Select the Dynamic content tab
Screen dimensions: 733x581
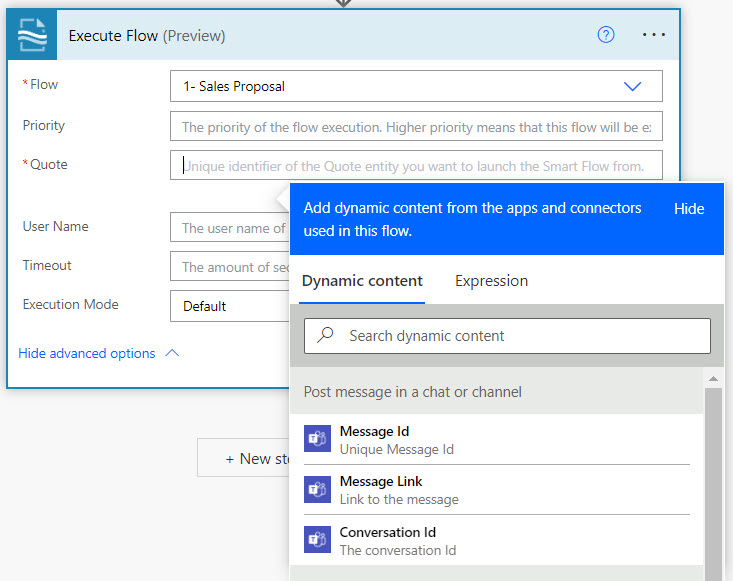coord(362,280)
